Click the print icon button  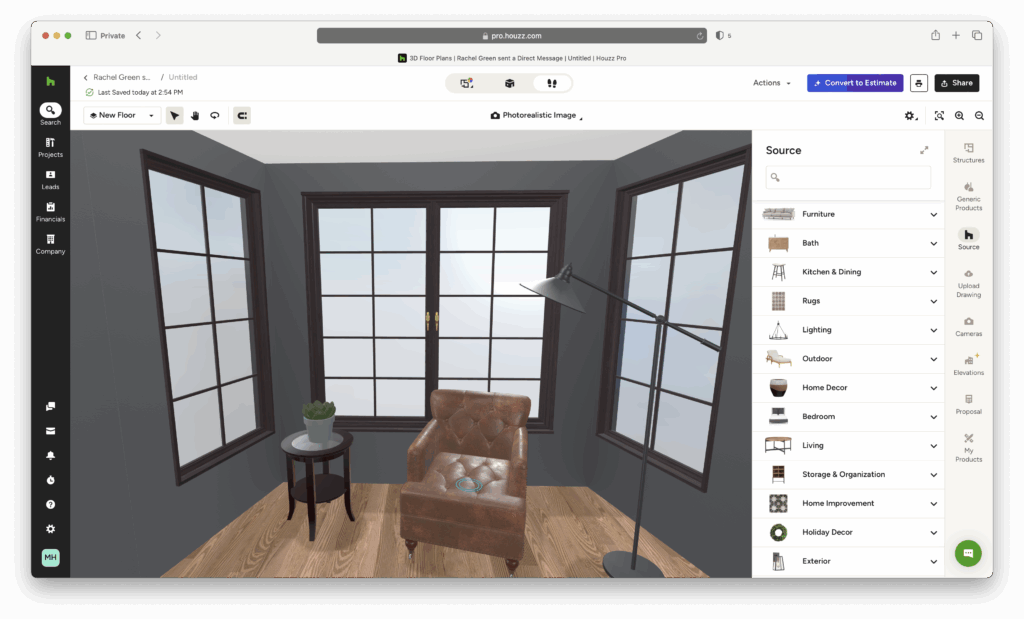coord(918,83)
